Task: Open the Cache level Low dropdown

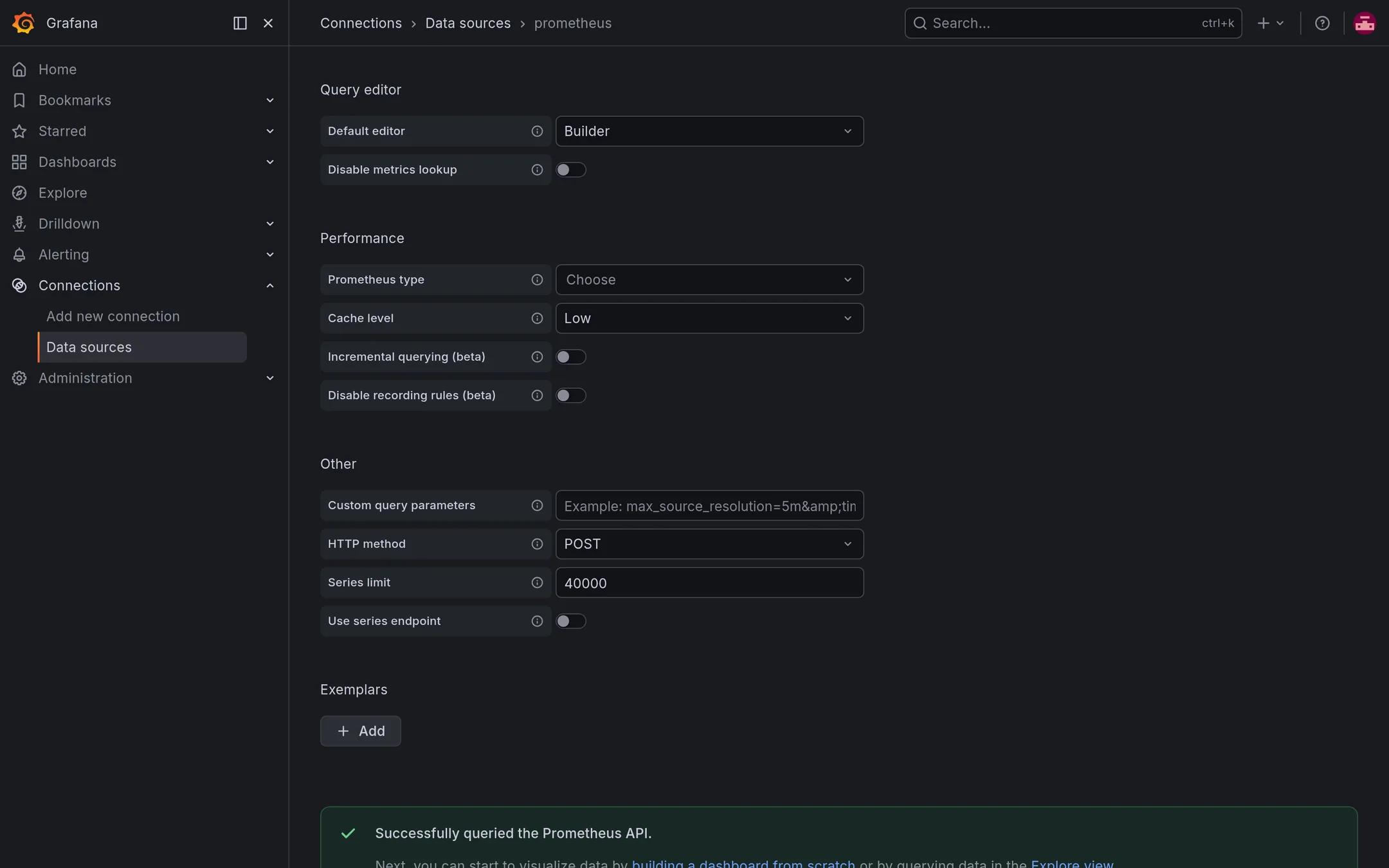Action: (709, 318)
